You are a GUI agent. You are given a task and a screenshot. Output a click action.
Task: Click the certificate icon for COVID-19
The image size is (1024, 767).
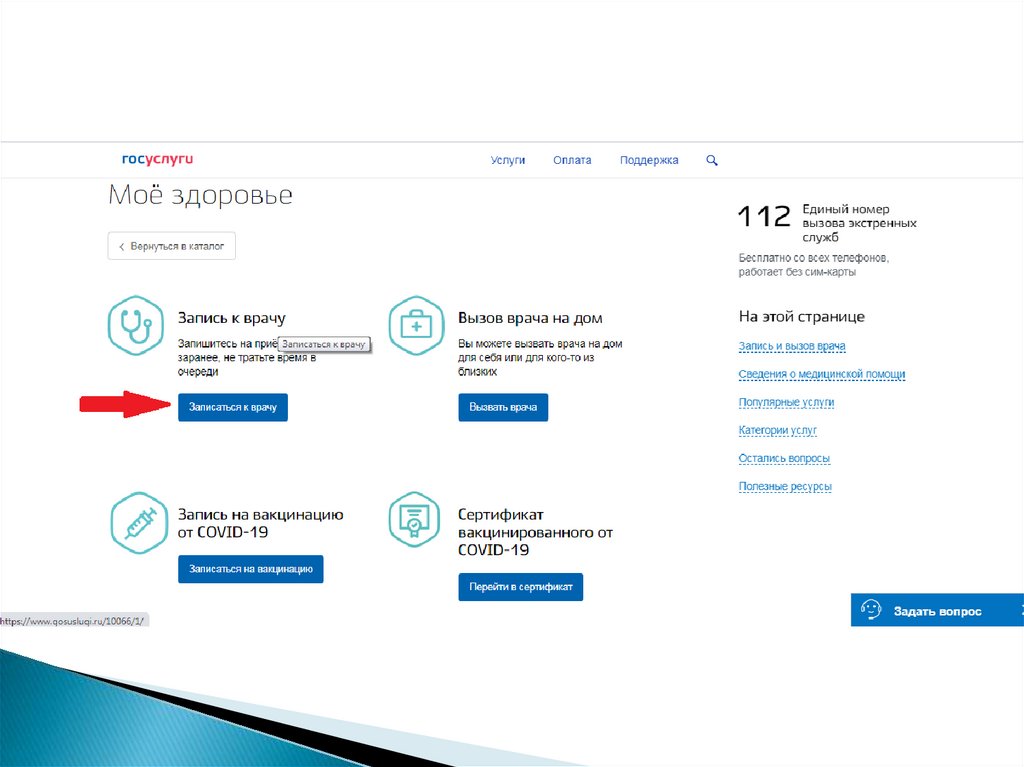coord(414,520)
